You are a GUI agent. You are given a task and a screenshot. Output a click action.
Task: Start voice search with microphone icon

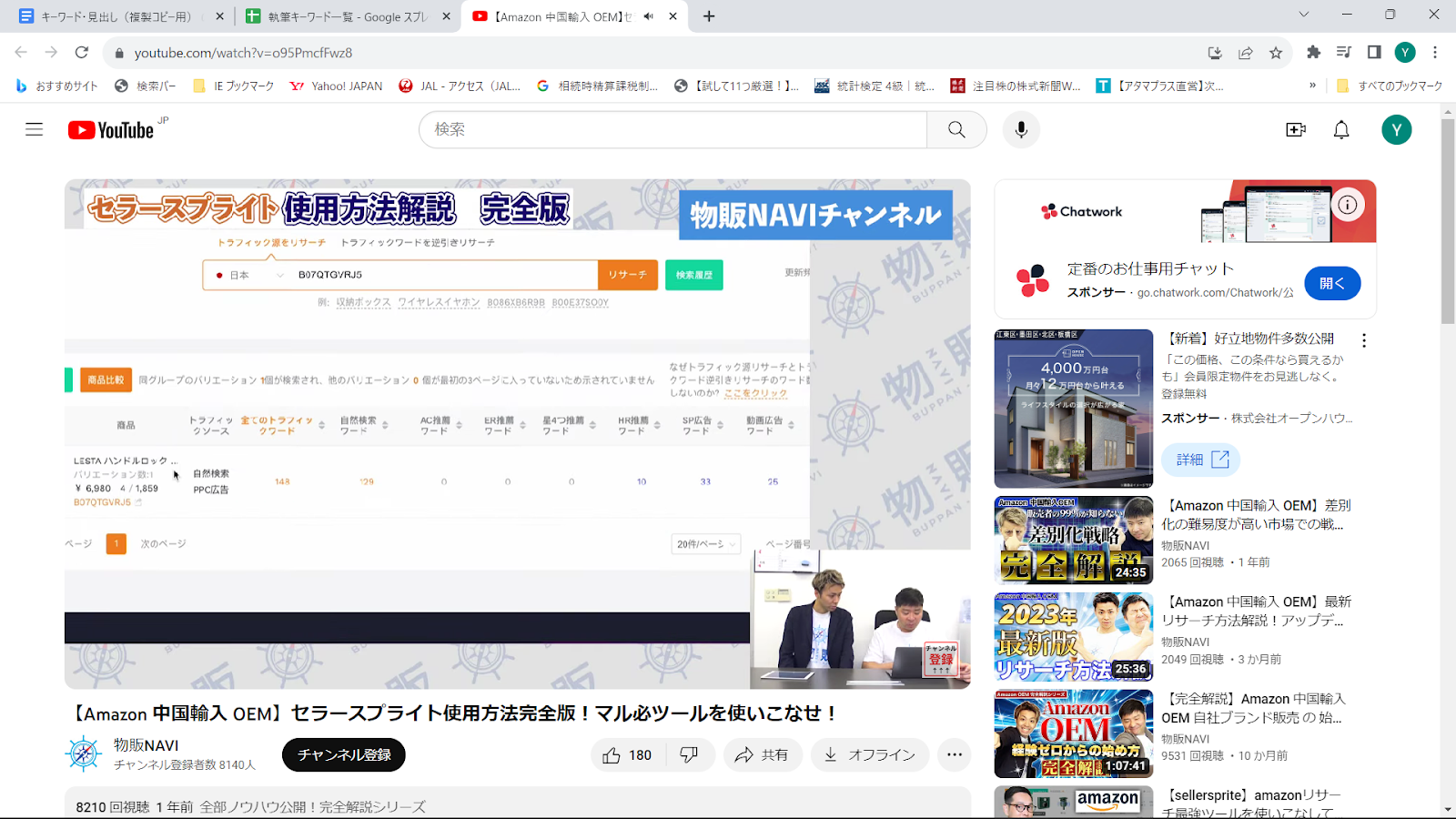coord(1021,129)
